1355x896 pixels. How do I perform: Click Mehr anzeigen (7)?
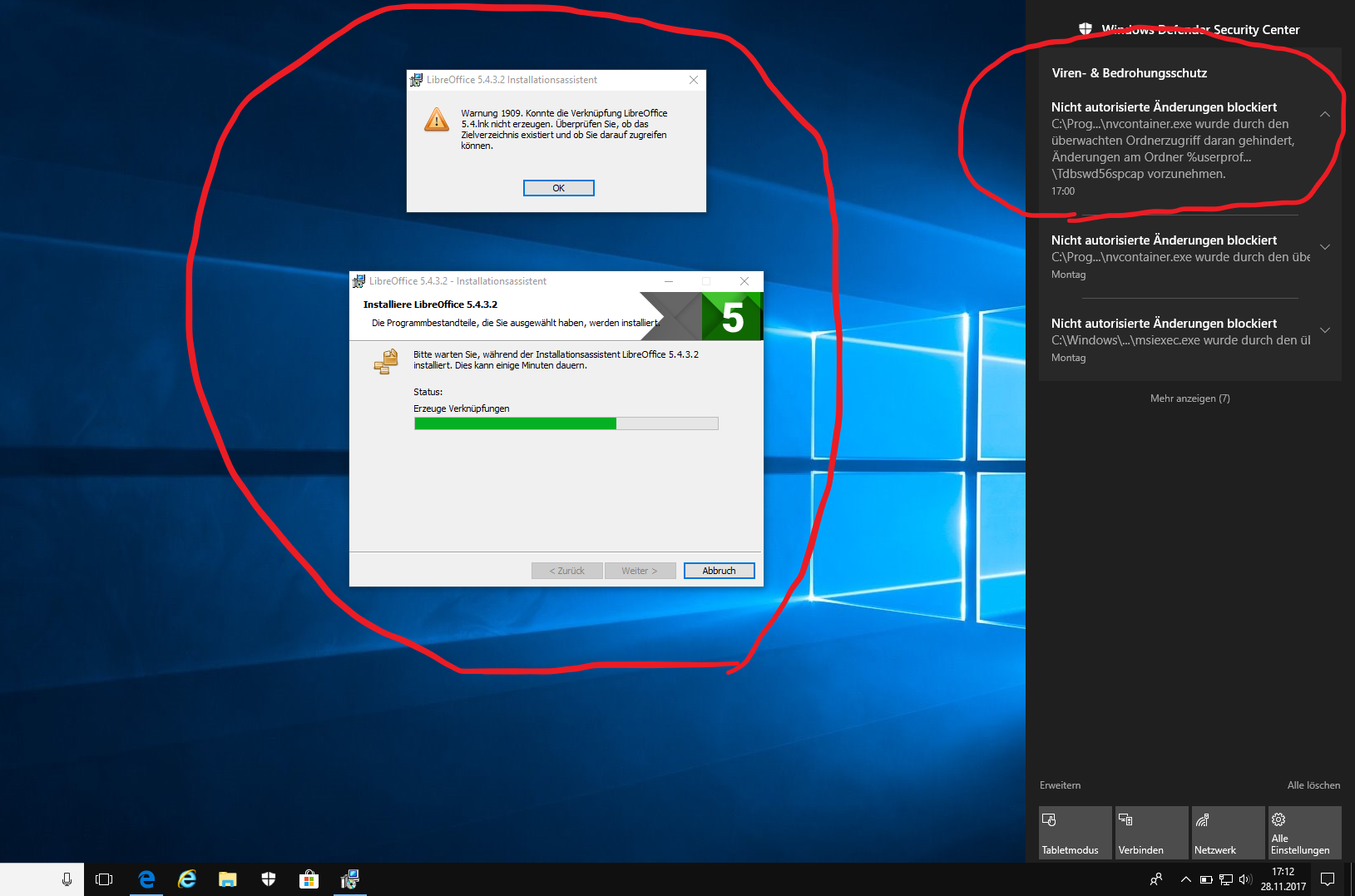click(x=1189, y=398)
